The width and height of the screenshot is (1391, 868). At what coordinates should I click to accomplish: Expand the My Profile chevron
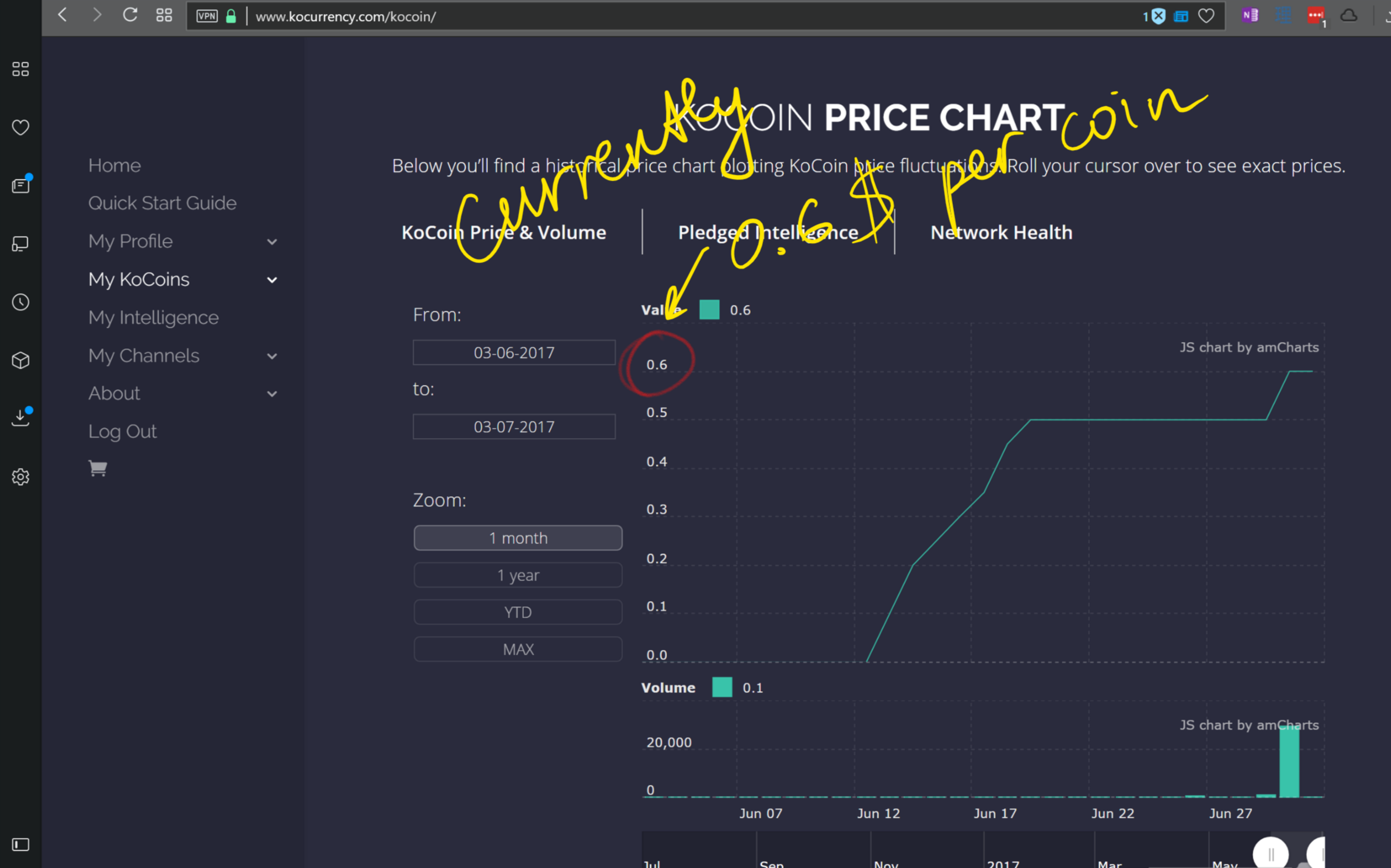click(272, 242)
